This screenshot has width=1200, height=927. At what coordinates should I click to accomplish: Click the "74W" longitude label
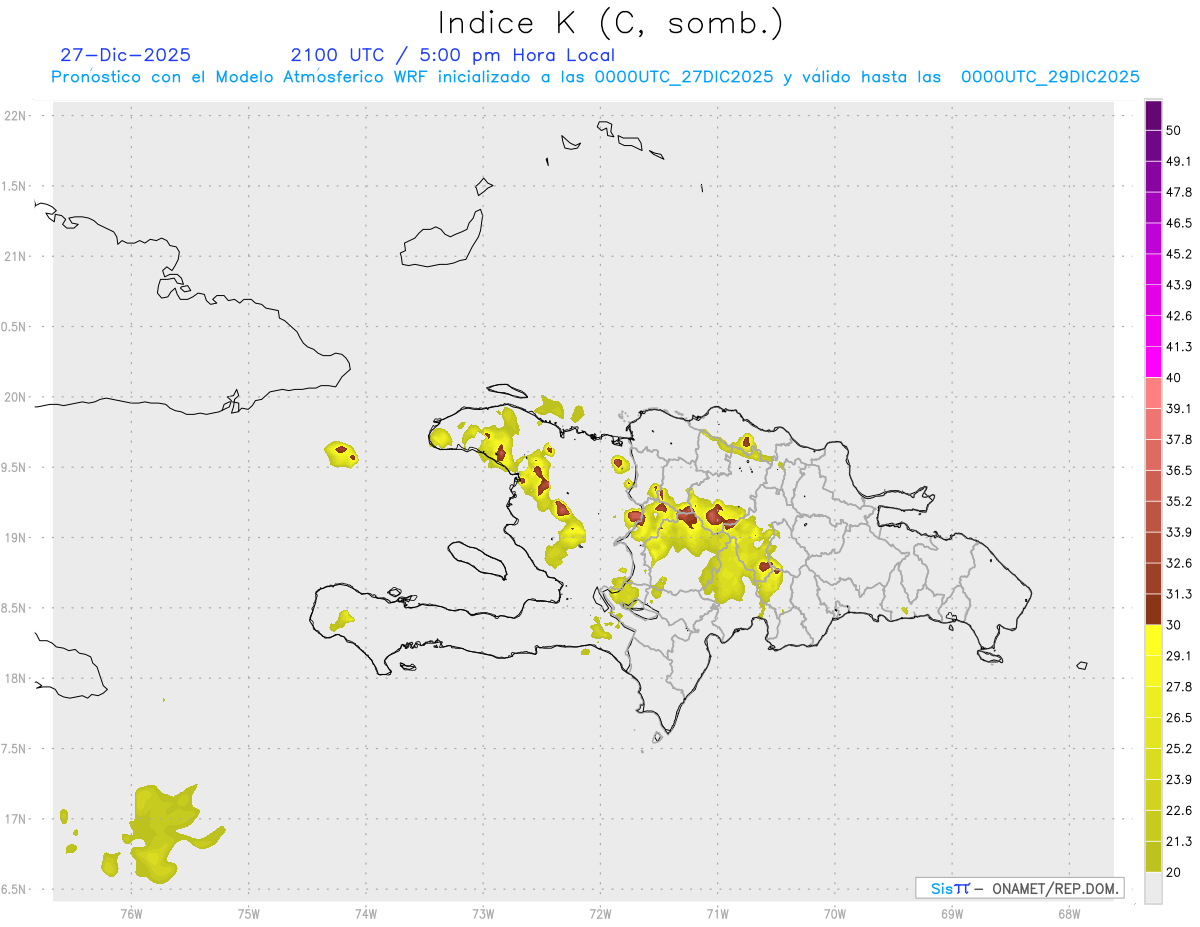[365, 915]
